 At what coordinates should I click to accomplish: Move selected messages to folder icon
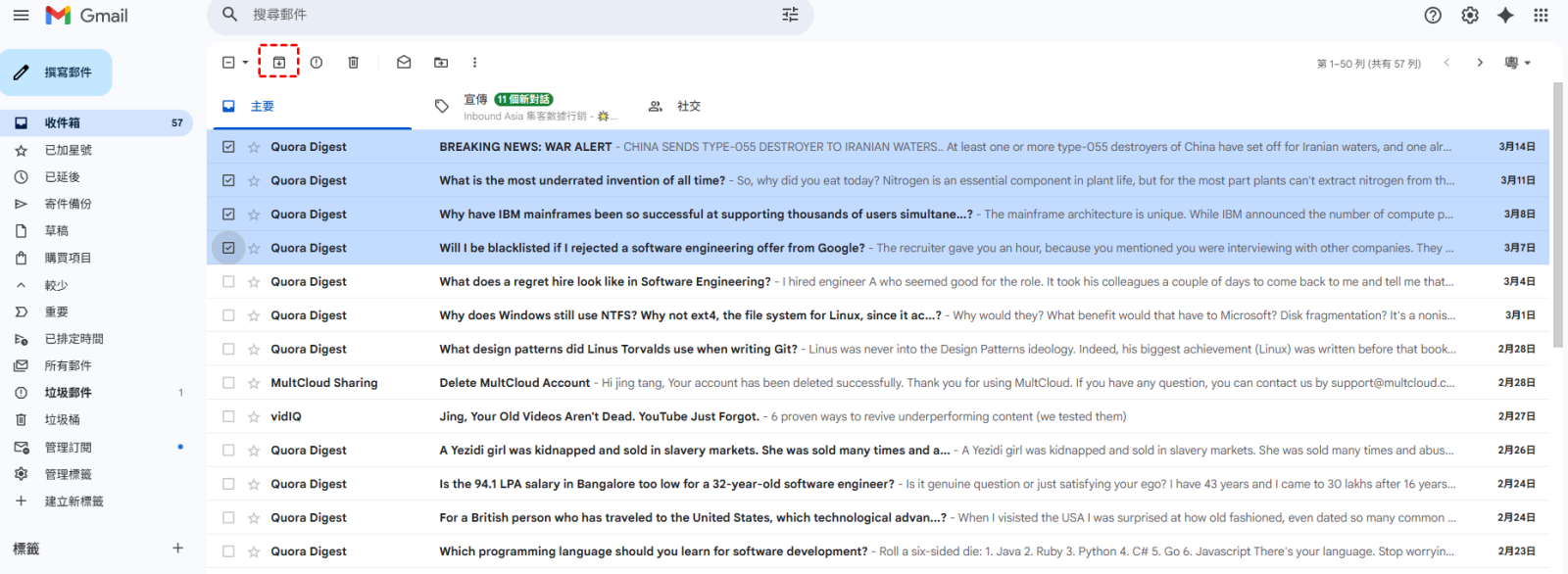pyautogui.click(x=441, y=62)
